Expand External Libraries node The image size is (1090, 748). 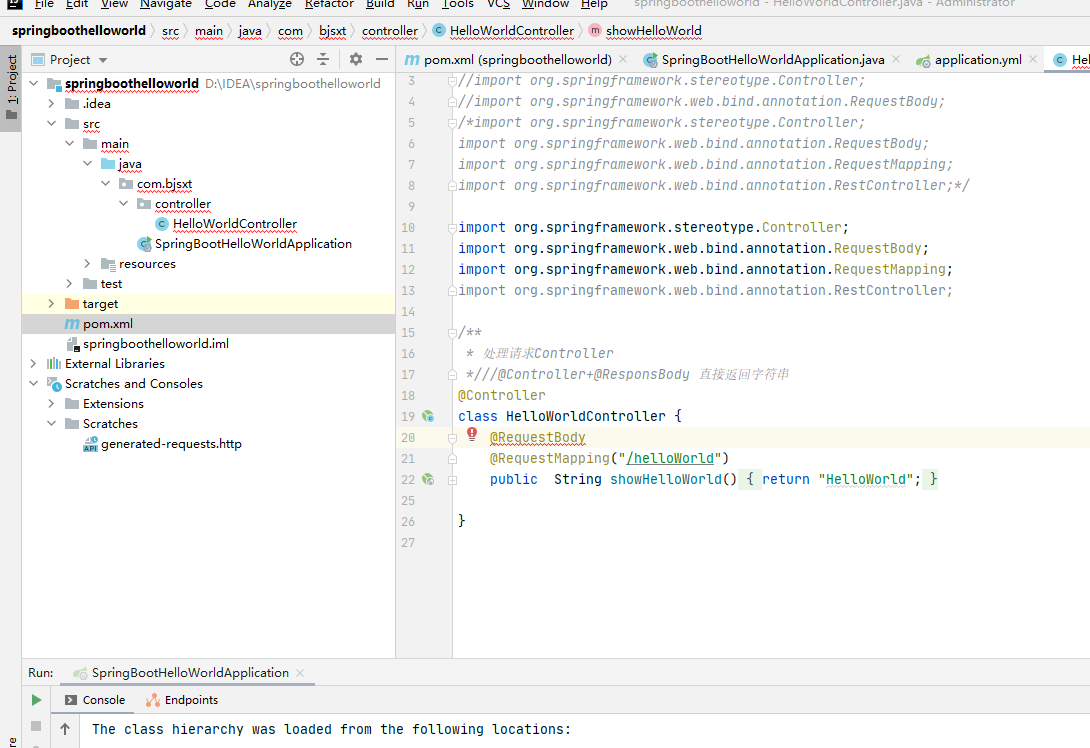pos(33,364)
